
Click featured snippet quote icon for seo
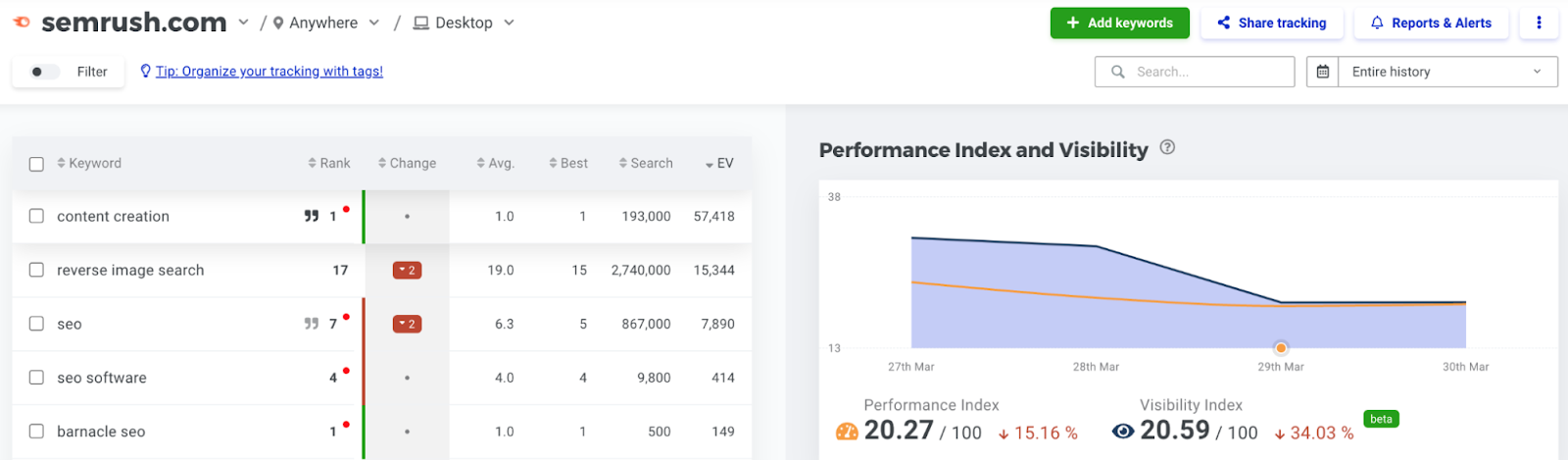pos(312,324)
